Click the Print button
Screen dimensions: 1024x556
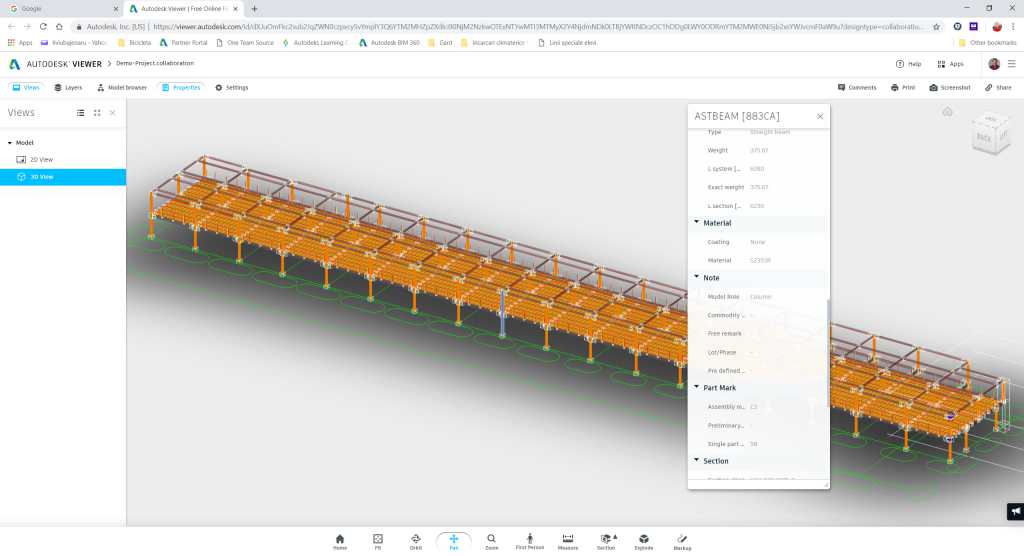(903, 88)
